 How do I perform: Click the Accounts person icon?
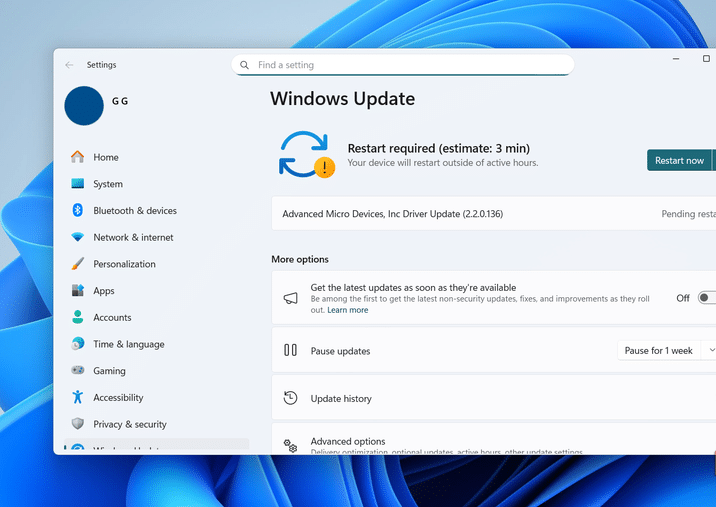click(78, 317)
